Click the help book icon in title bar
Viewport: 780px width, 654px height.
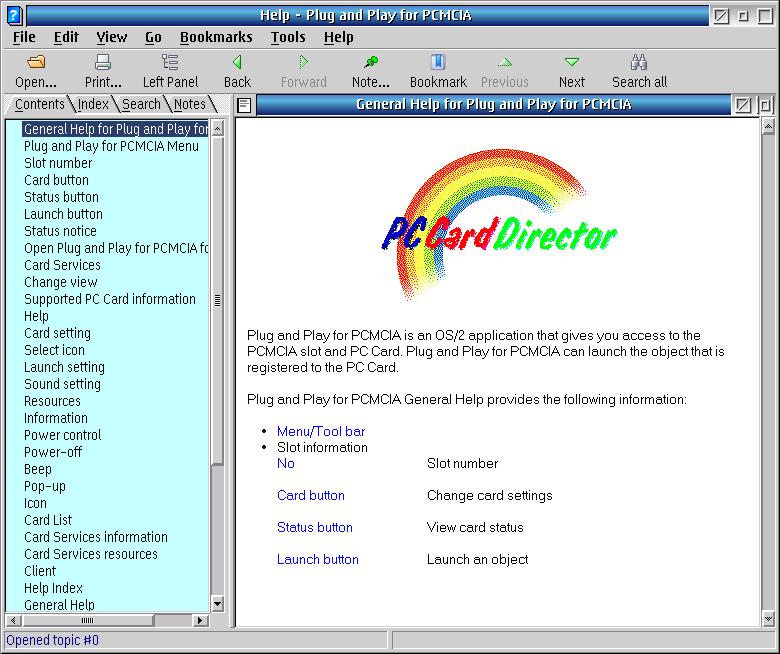coord(14,15)
